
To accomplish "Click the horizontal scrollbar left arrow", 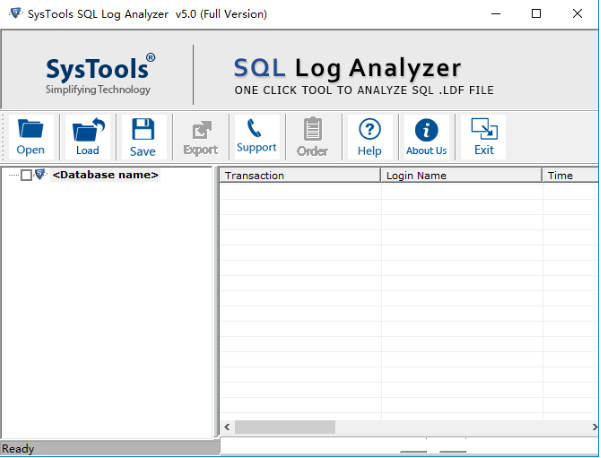I will 227,427.
